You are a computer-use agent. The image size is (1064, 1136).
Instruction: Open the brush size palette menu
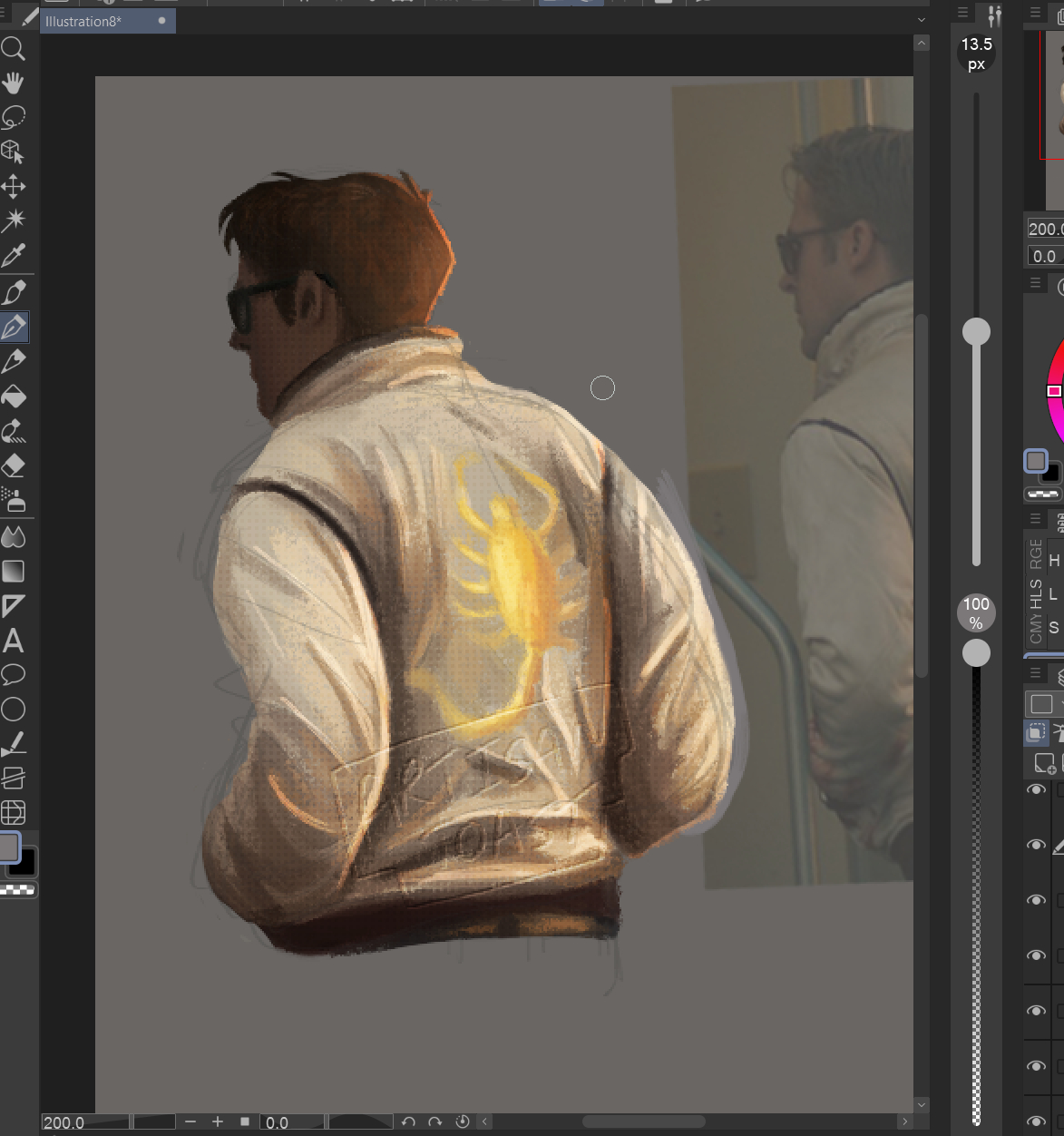point(962,13)
